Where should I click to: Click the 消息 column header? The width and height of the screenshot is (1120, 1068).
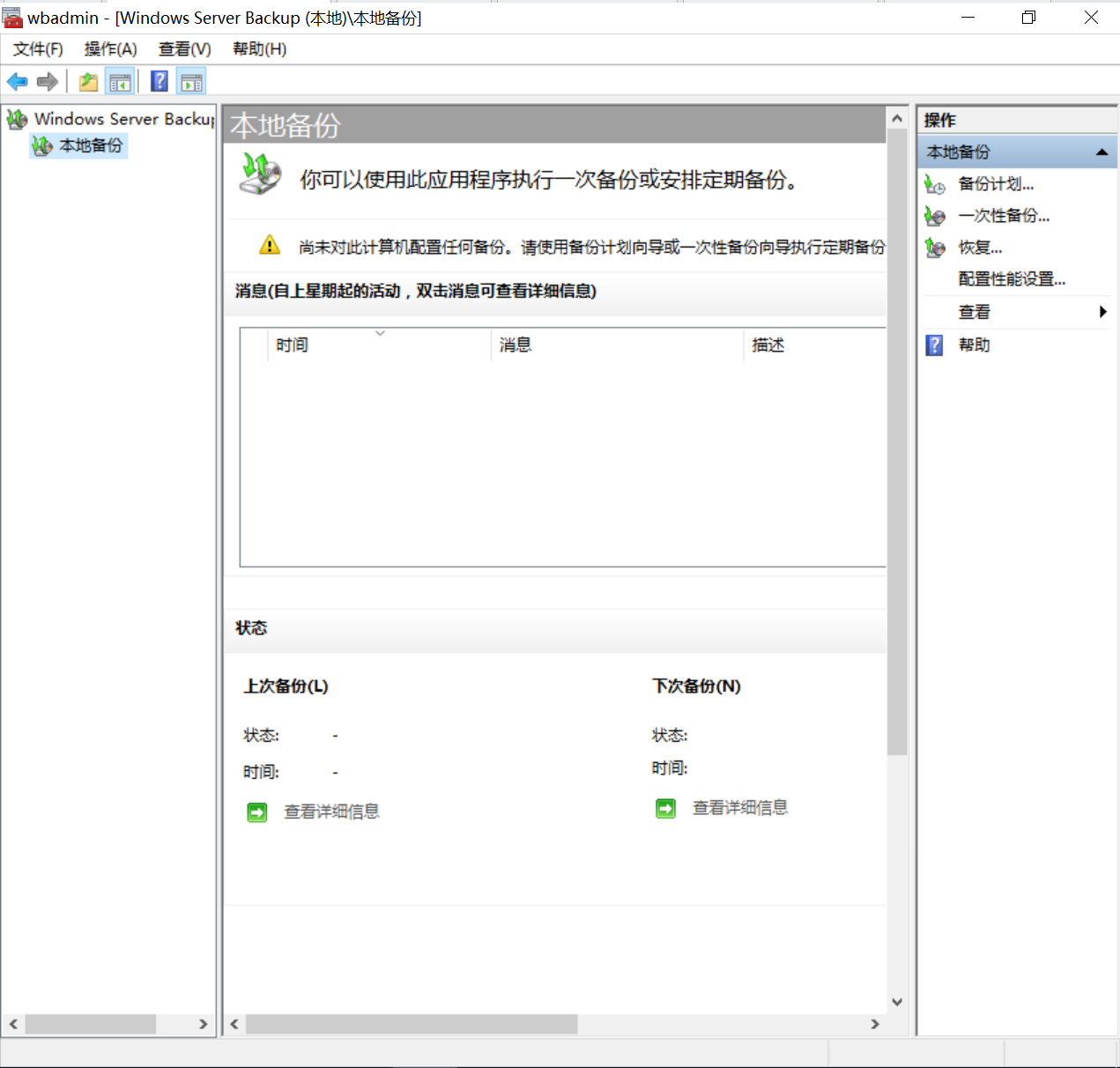(x=618, y=345)
